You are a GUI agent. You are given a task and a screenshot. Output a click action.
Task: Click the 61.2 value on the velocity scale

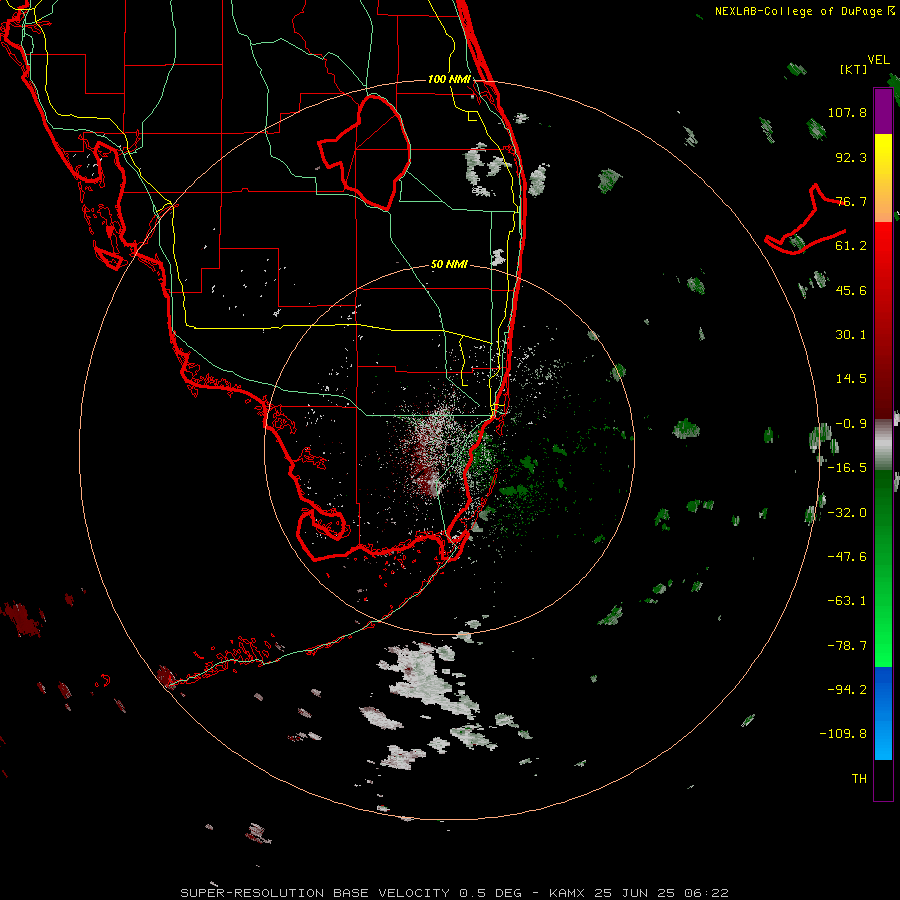(851, 246)
